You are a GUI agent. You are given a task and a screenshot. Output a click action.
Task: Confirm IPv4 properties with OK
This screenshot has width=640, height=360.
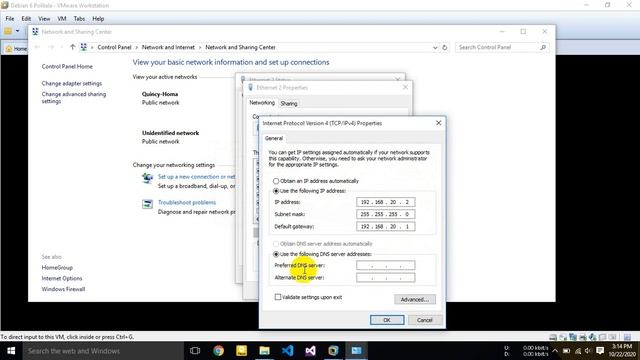(387, 320)
